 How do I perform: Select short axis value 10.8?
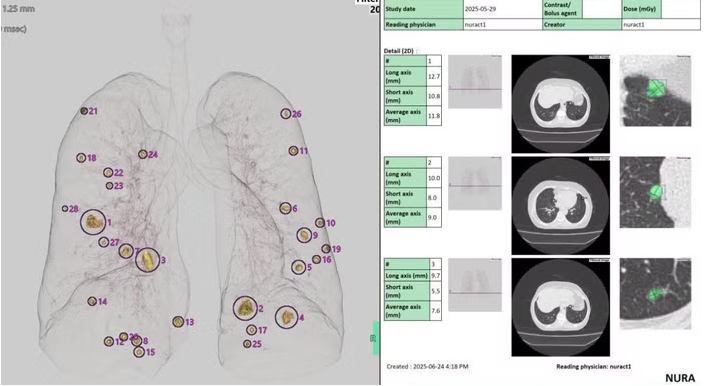[x=434, y=96]
